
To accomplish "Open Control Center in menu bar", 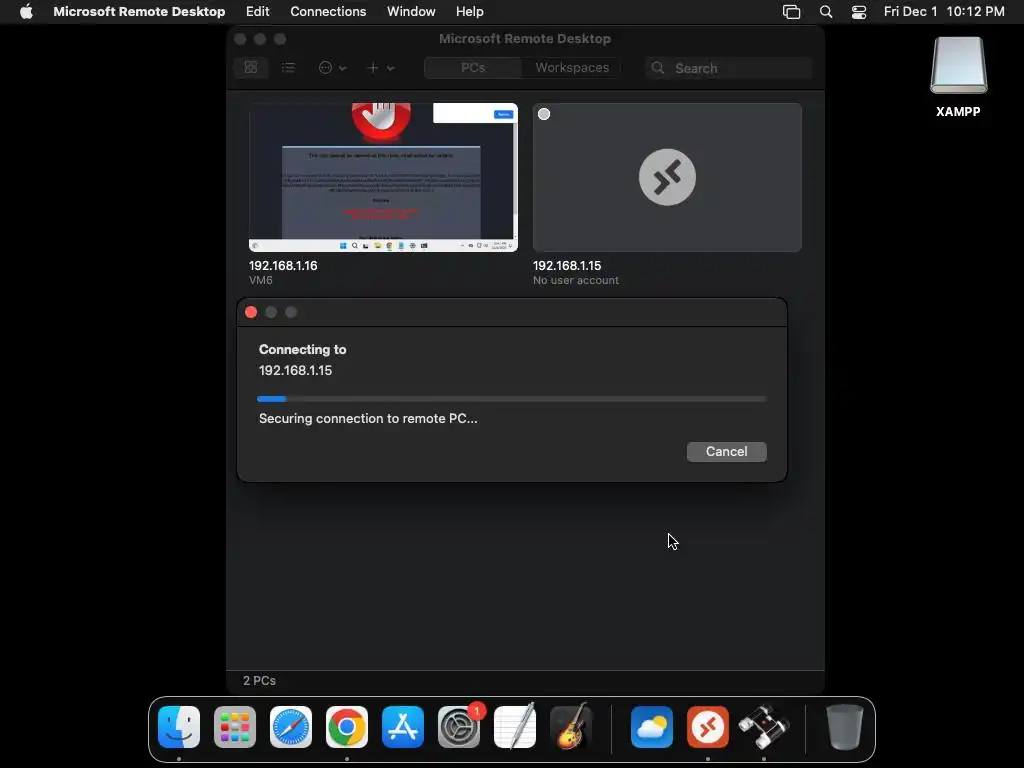I will point(859,12).
